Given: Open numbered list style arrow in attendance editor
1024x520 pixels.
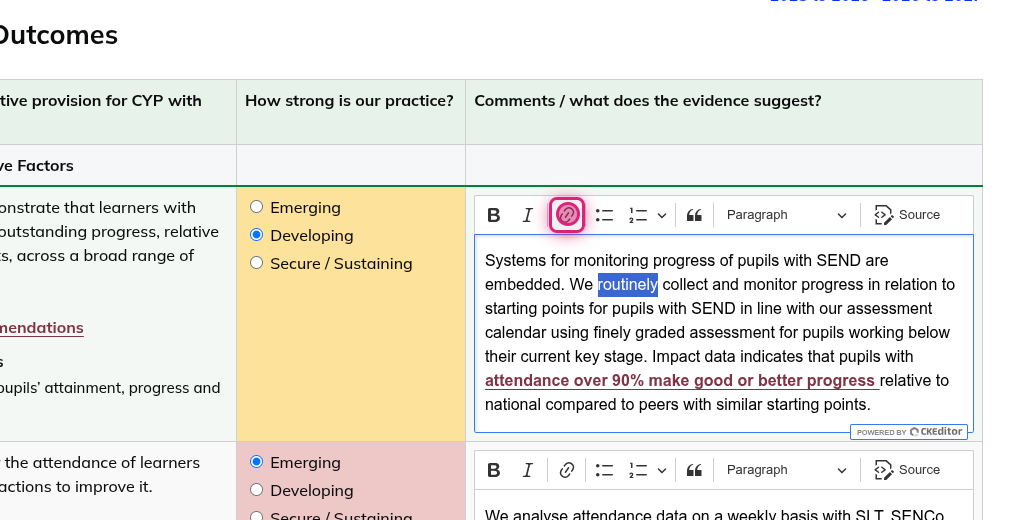Looking at the screenshot, I should 662,470.
